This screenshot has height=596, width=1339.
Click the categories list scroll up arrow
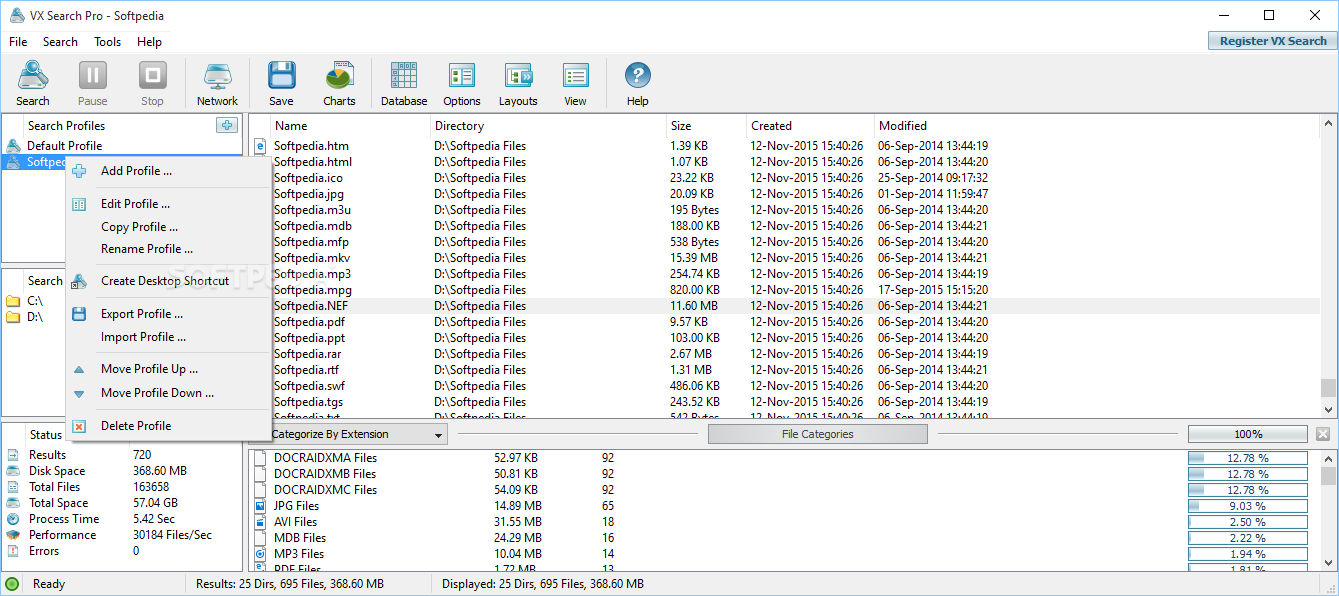(x=1328, y=458)
